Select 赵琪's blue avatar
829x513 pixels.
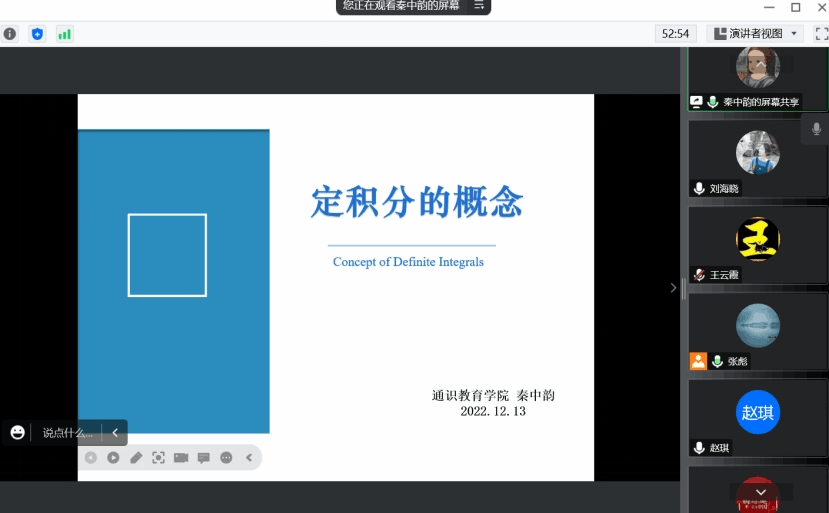tap(758, 412)
